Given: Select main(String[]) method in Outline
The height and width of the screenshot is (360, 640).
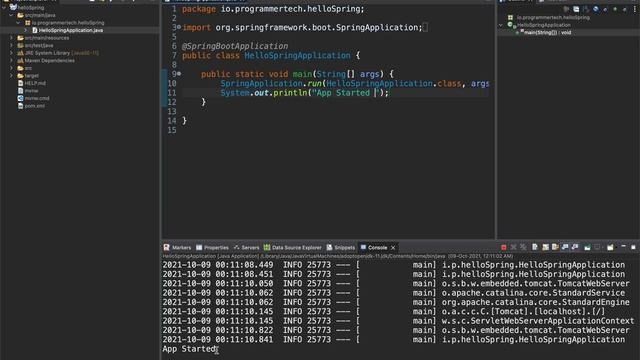Looking at the screenshot, I should 547,33.
